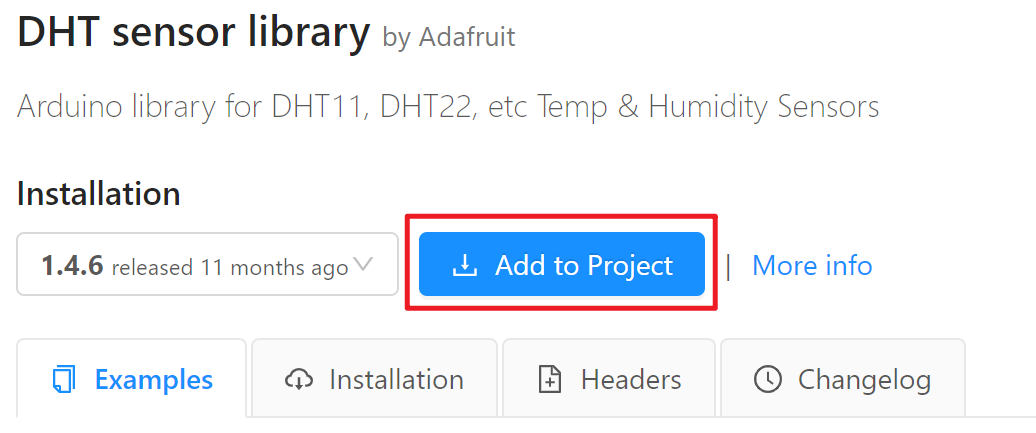Click the clock icon on Changelog tab

coord(767,380)
